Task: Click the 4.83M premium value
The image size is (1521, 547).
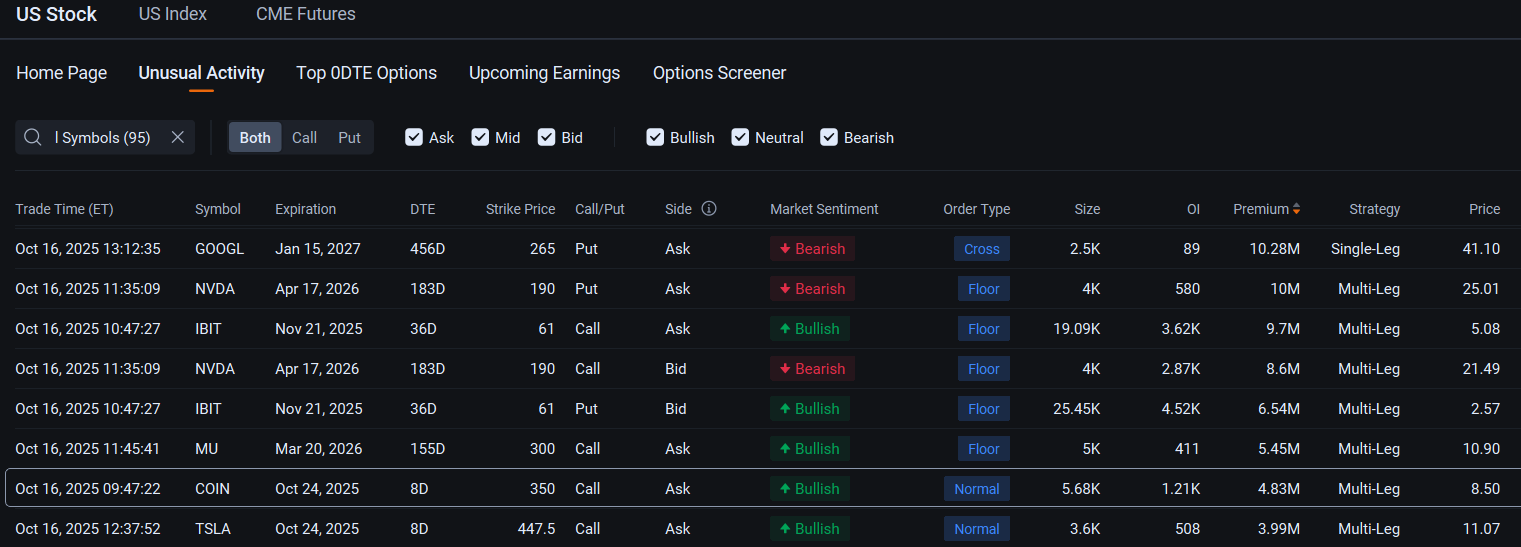Action: 1279,489
